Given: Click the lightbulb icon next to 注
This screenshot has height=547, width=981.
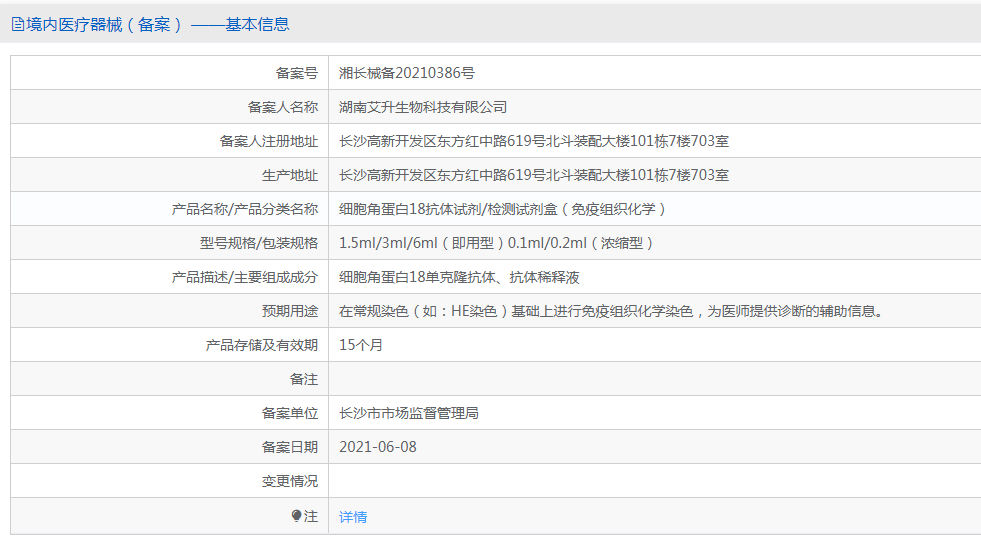Looking at the screenshot, I should (297, 516).
